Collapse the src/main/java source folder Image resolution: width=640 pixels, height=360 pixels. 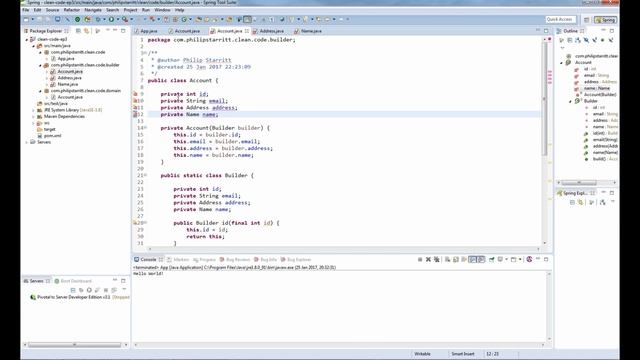pyautogui.click(x=33, y=46)
